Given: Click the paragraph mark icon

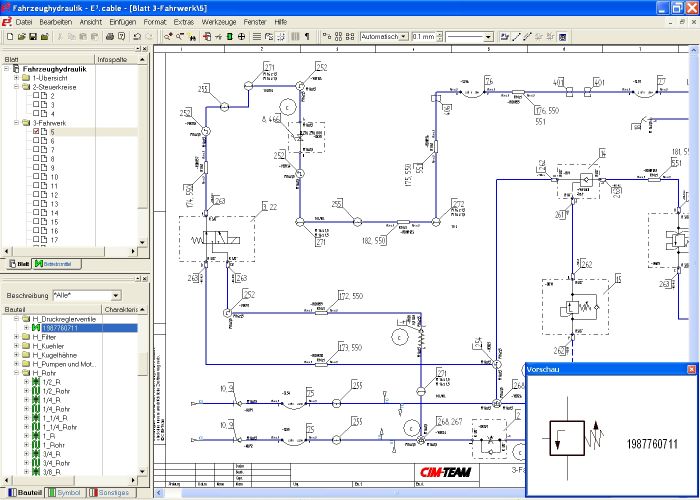Looking at the screenshot, I should (x=307, y=37).
